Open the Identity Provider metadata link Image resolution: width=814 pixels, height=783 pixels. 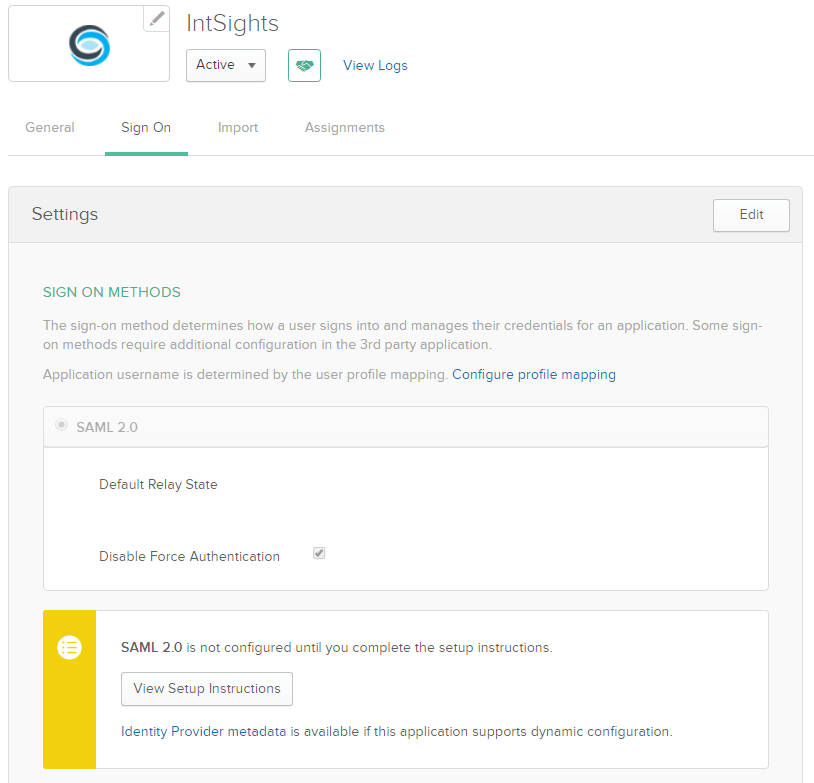[204, 732]
